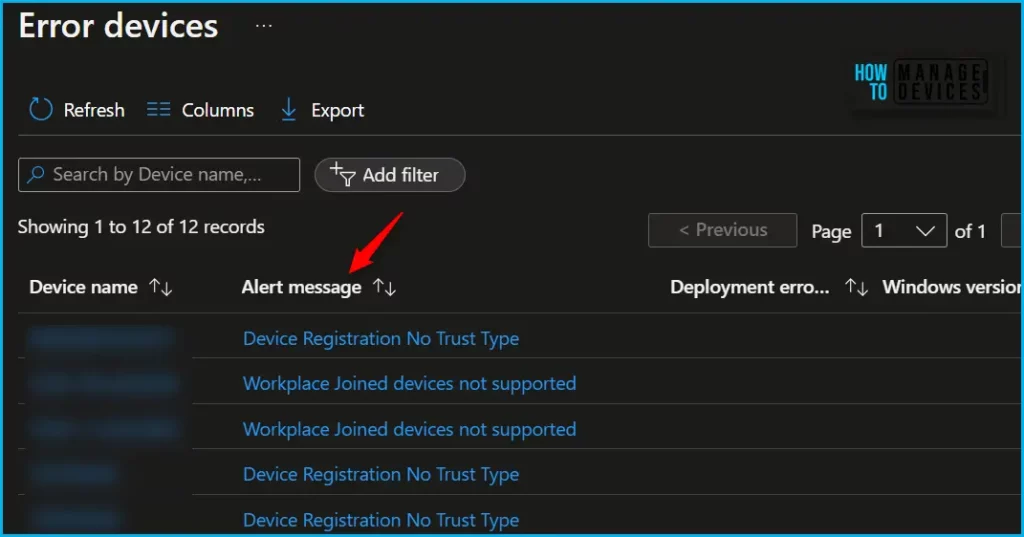Screen dimensions: 1024x537
Task: Open first Workplace Joined devices not supported link
Action: click(x=409, y=383)
